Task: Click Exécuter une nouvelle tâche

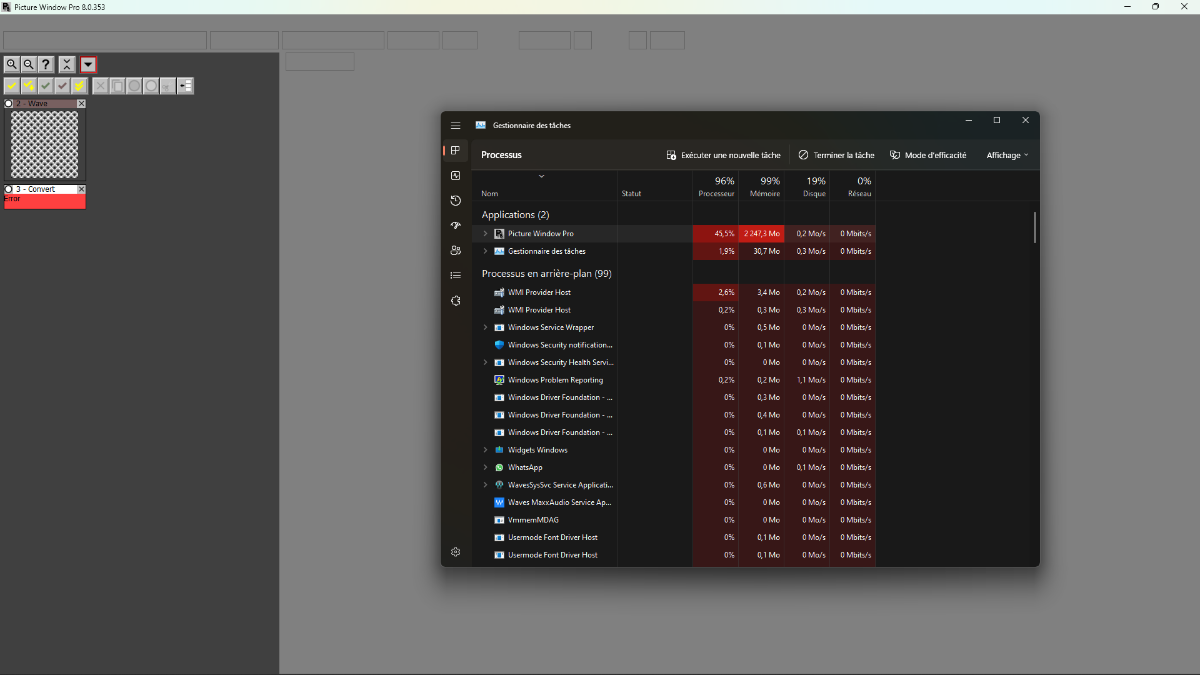Action: 723,155
